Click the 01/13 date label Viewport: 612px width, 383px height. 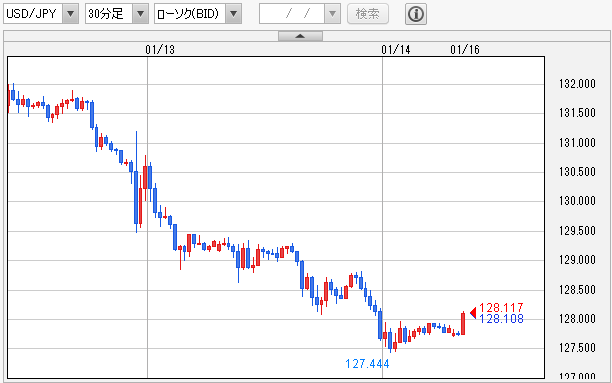pyautogui.click(x=160, y=50)
